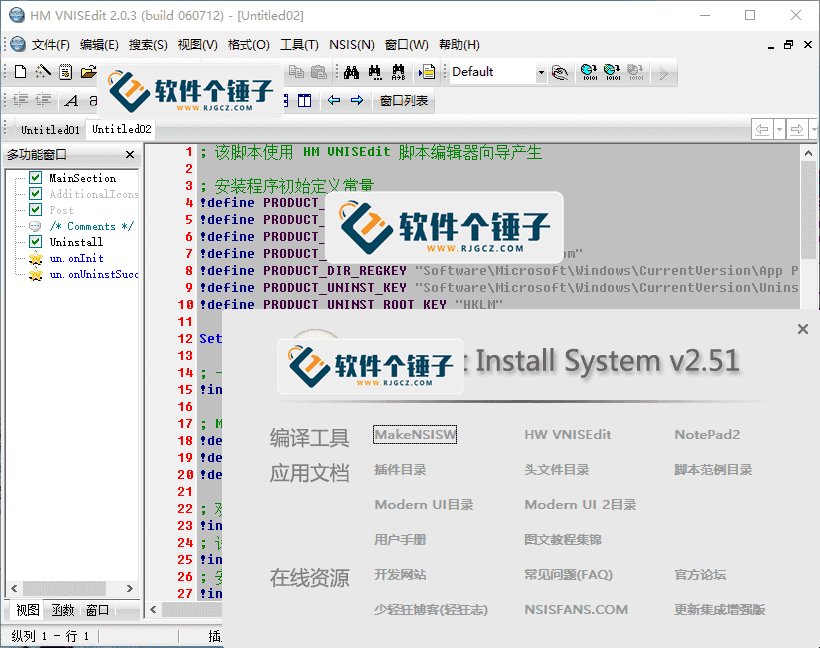Create a new script document
The height and width of the screenshot is (648, 820).
(18, 71)
